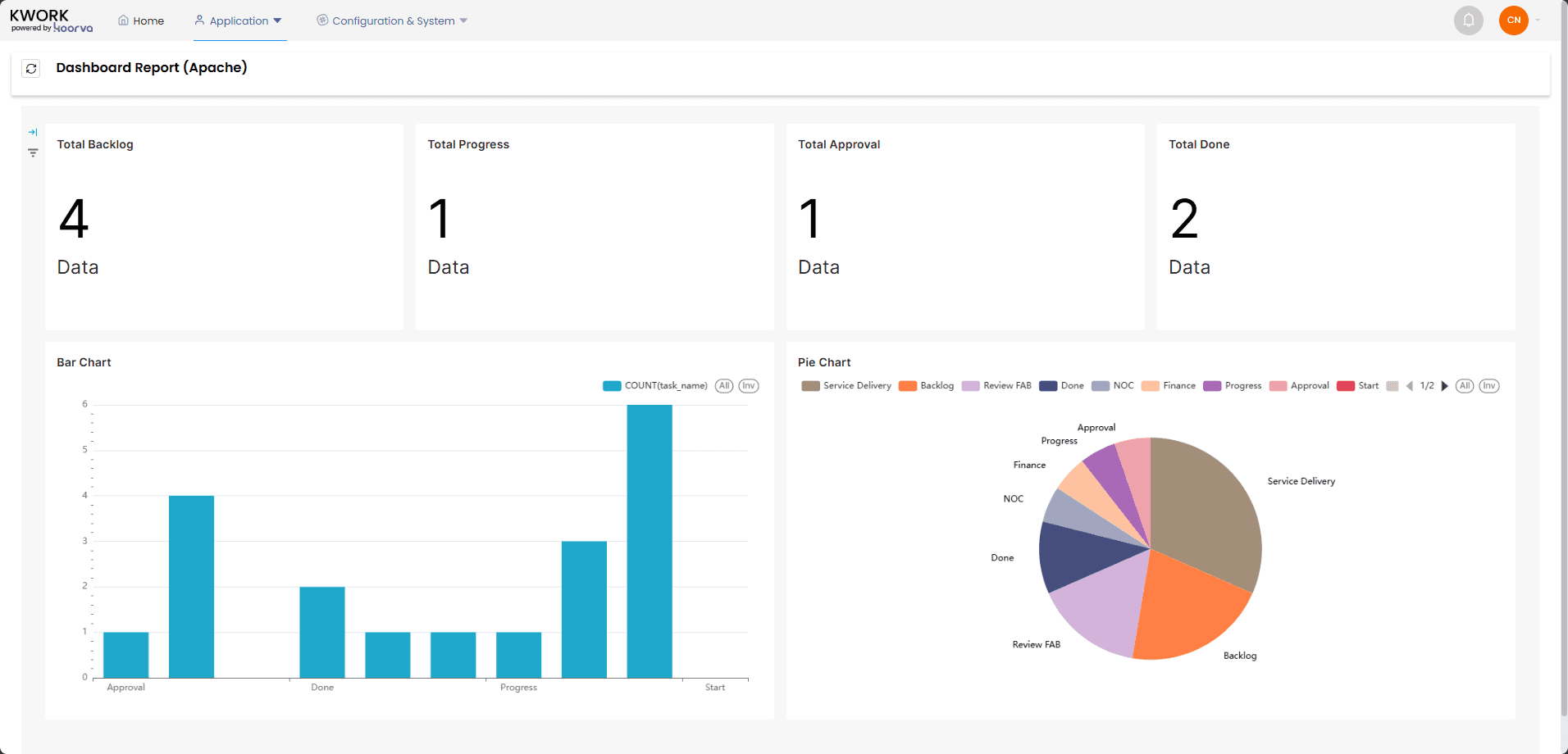Toggle Service Delivery legend in pie chart
The image size is (1568, 754).
tap(846, 386)
